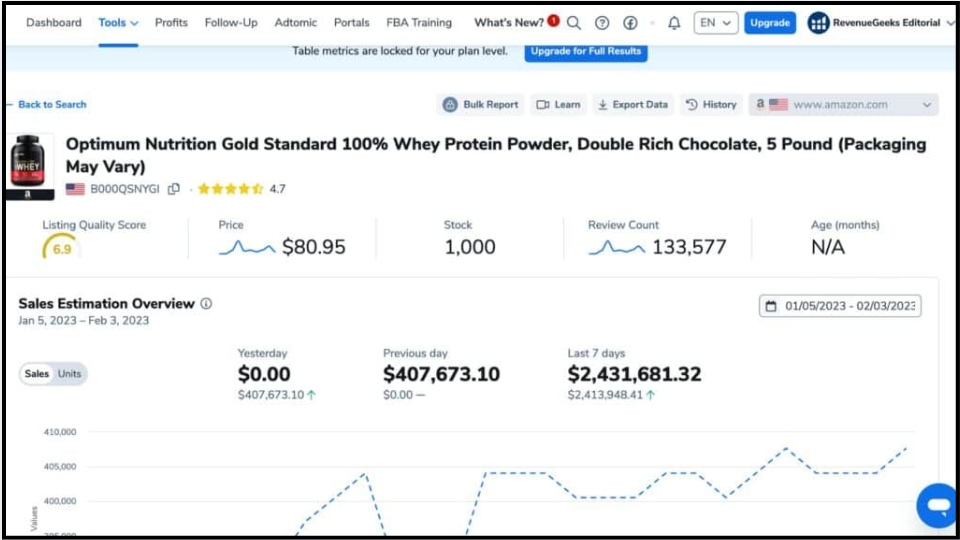The width and height of the screenshot is (960, 540).
Task: Copy the ASIN B000QSNYGI with copy icon
Action: [x=174, y=189]
